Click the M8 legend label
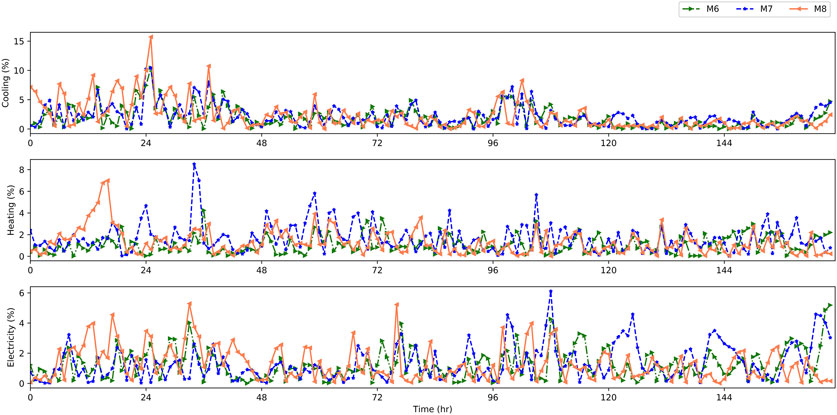Image resolution: width=837 pixels, height=415 pixels. pos(822,9)
